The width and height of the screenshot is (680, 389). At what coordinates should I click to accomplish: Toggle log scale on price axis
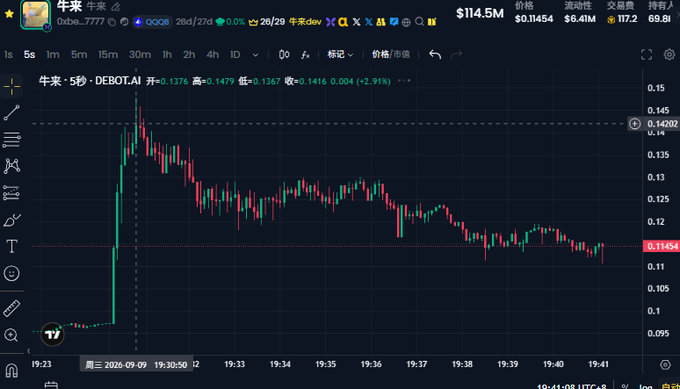[x=645, y=386]
